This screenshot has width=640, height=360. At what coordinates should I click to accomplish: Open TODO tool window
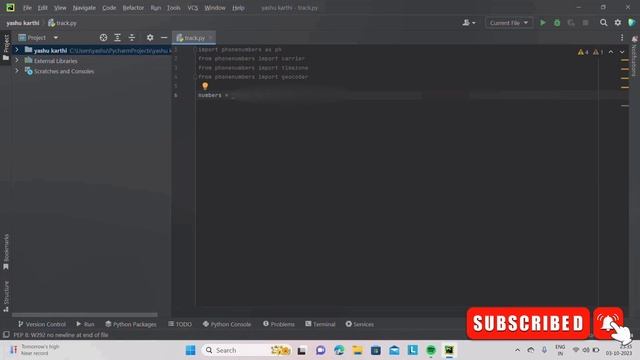180,324
